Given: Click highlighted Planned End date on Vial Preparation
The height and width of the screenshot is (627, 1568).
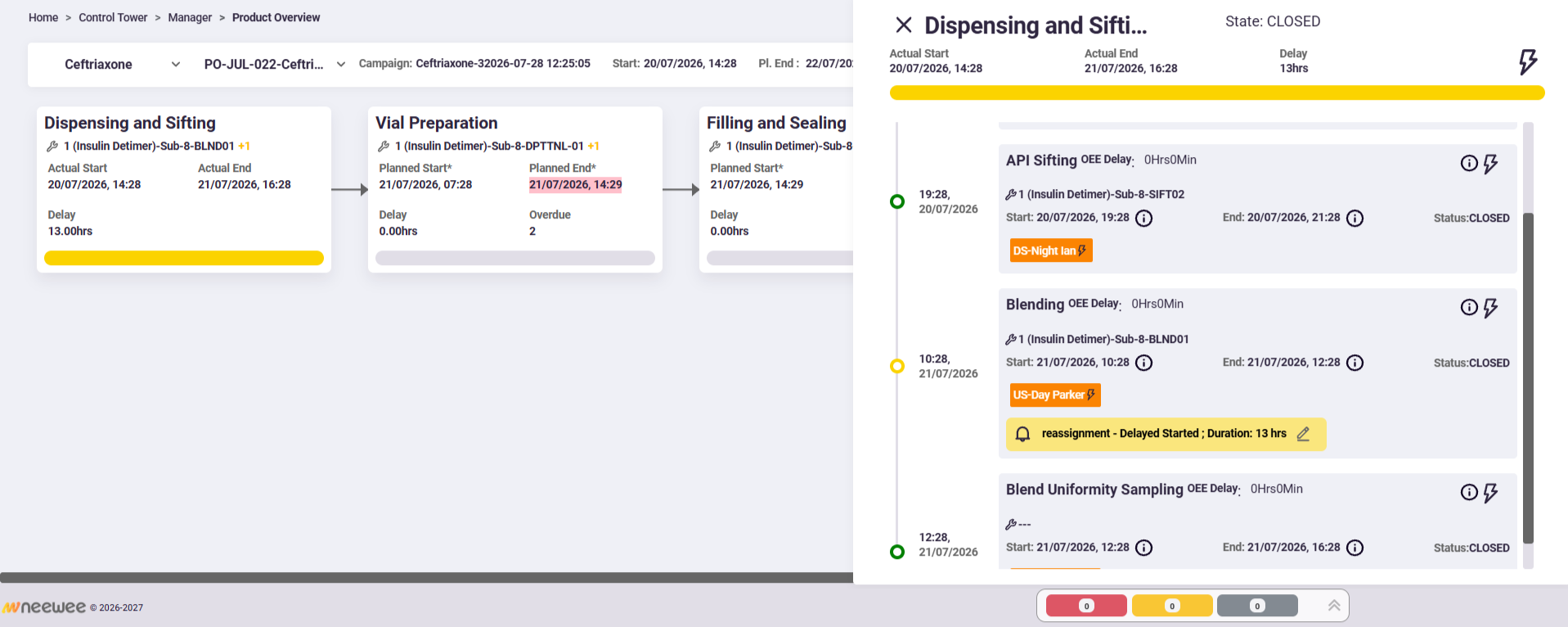Looking at the screenshot, I should coord(576,185).
